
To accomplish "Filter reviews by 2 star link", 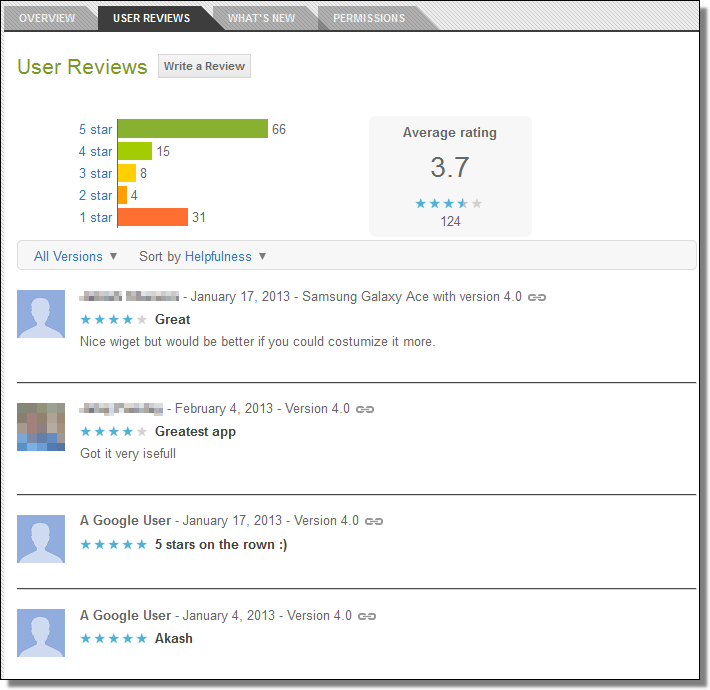I will click(95, 195).
